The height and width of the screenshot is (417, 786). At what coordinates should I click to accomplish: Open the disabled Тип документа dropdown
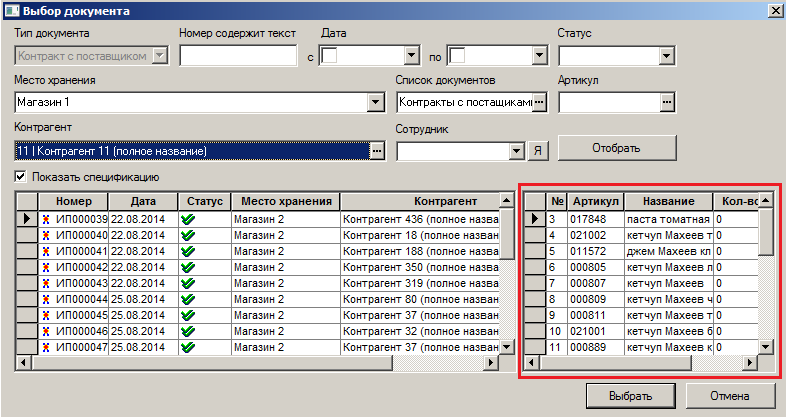pyautogui.click(x=160, y=56)
